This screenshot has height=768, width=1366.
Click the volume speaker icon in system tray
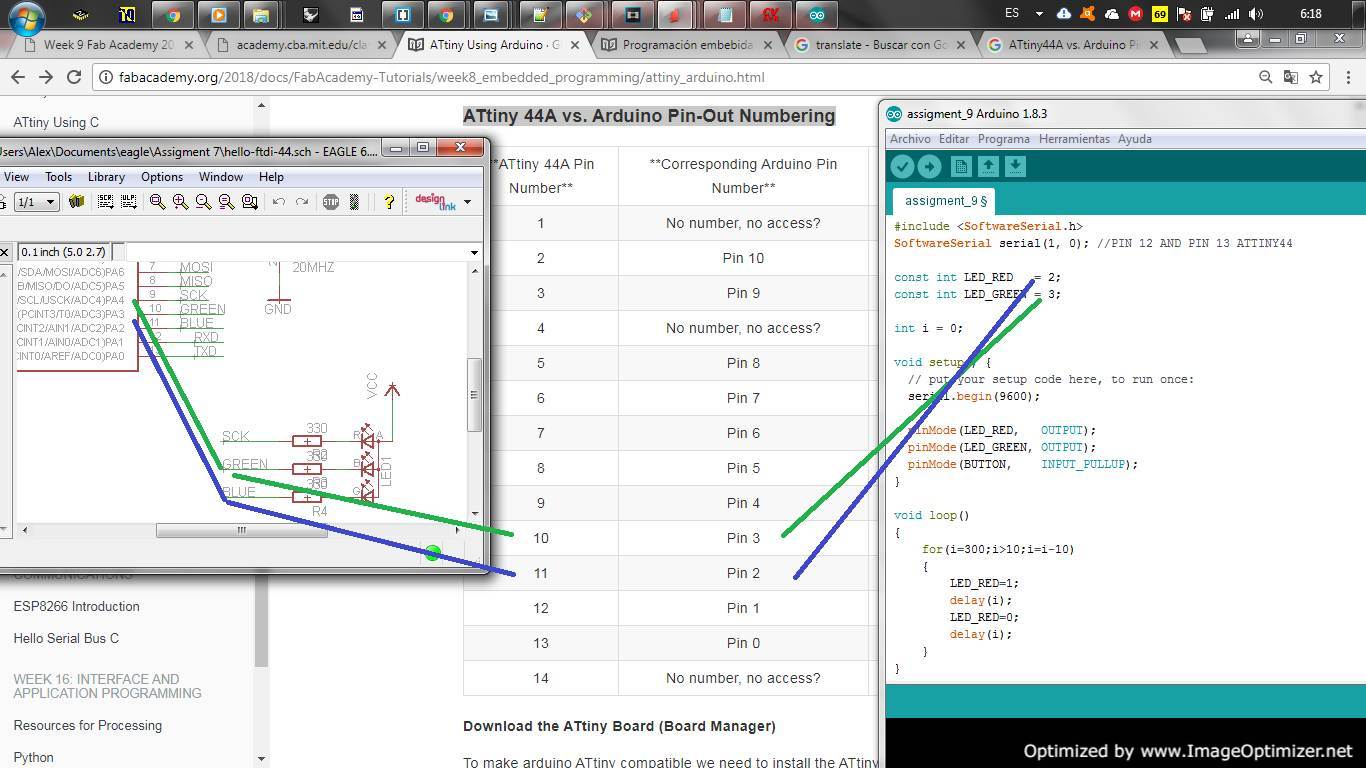[x=1256, y=14]
